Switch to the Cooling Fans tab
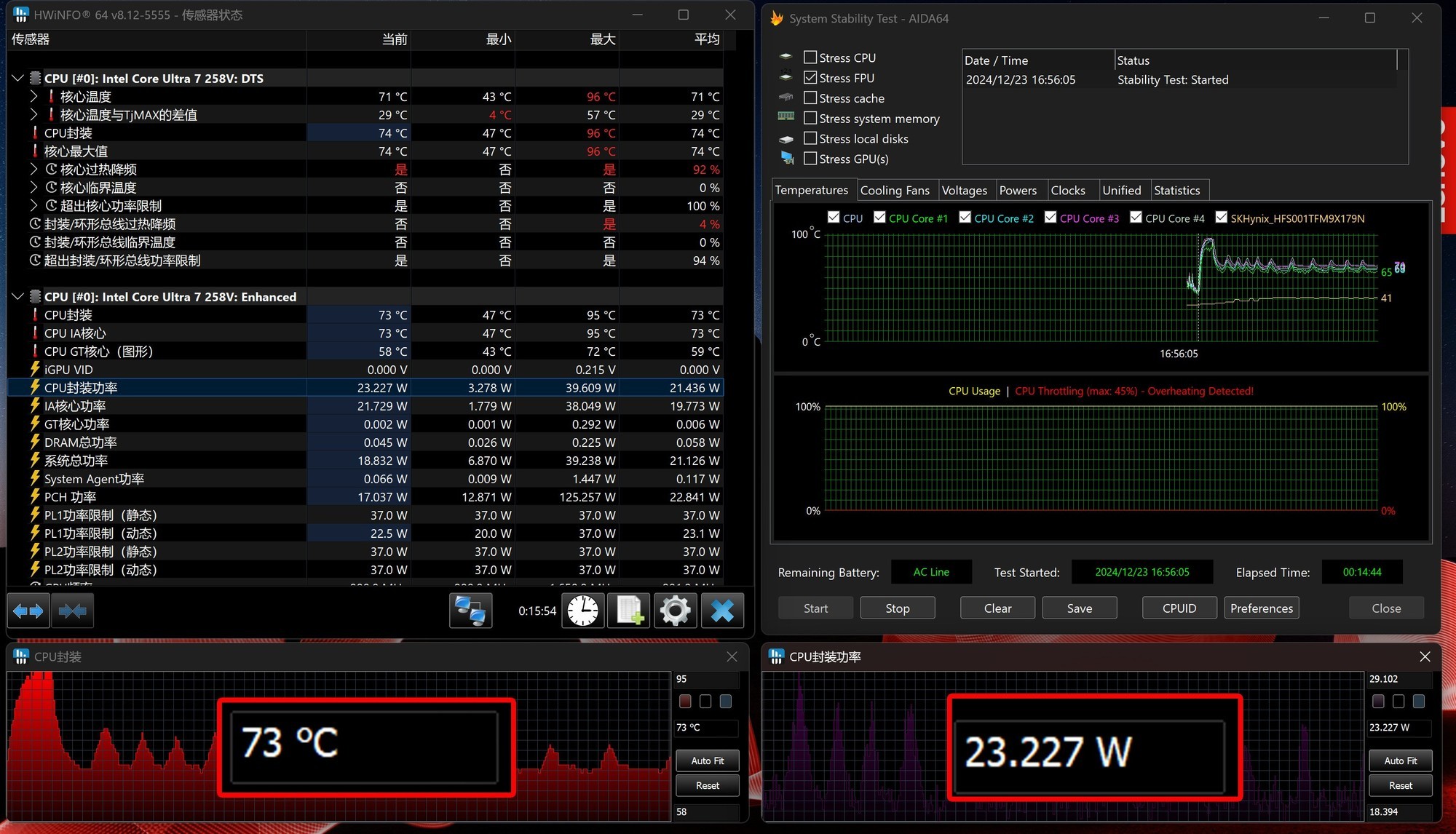The image size is (1456, 834). coord(894,190)
